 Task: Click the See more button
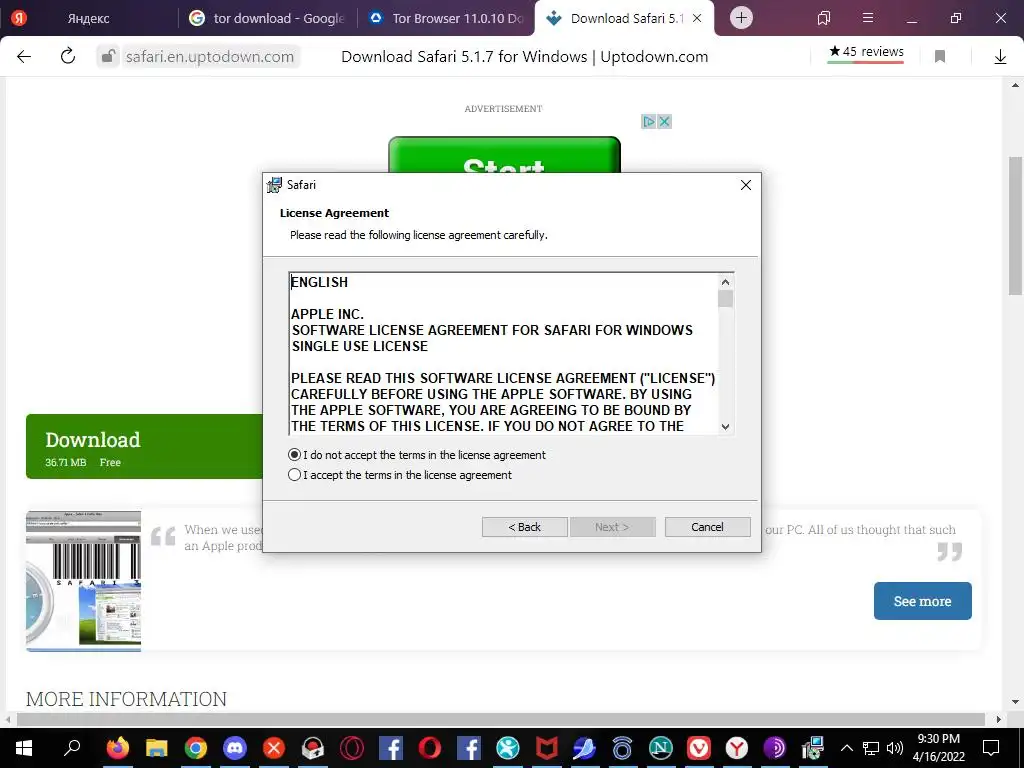[922, 601]
